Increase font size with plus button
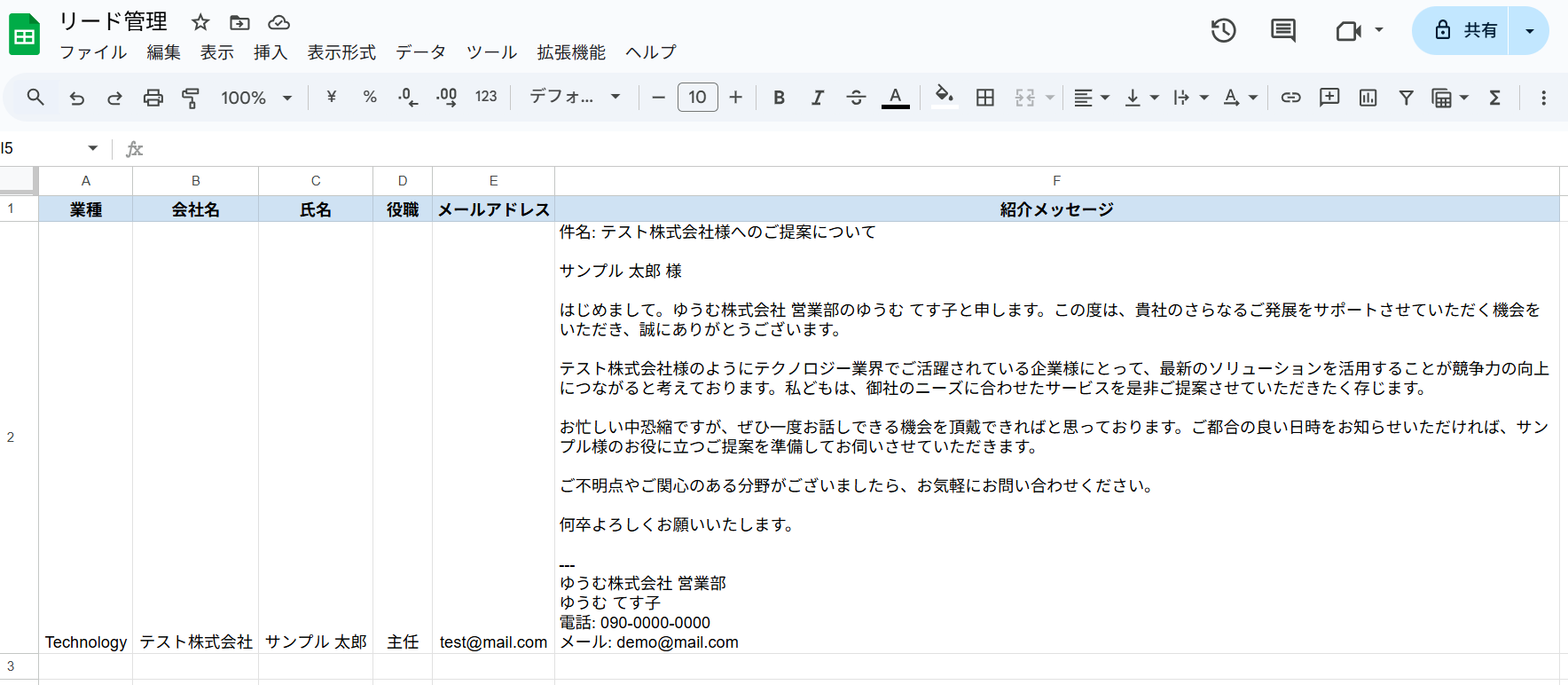 pos(735,98)
